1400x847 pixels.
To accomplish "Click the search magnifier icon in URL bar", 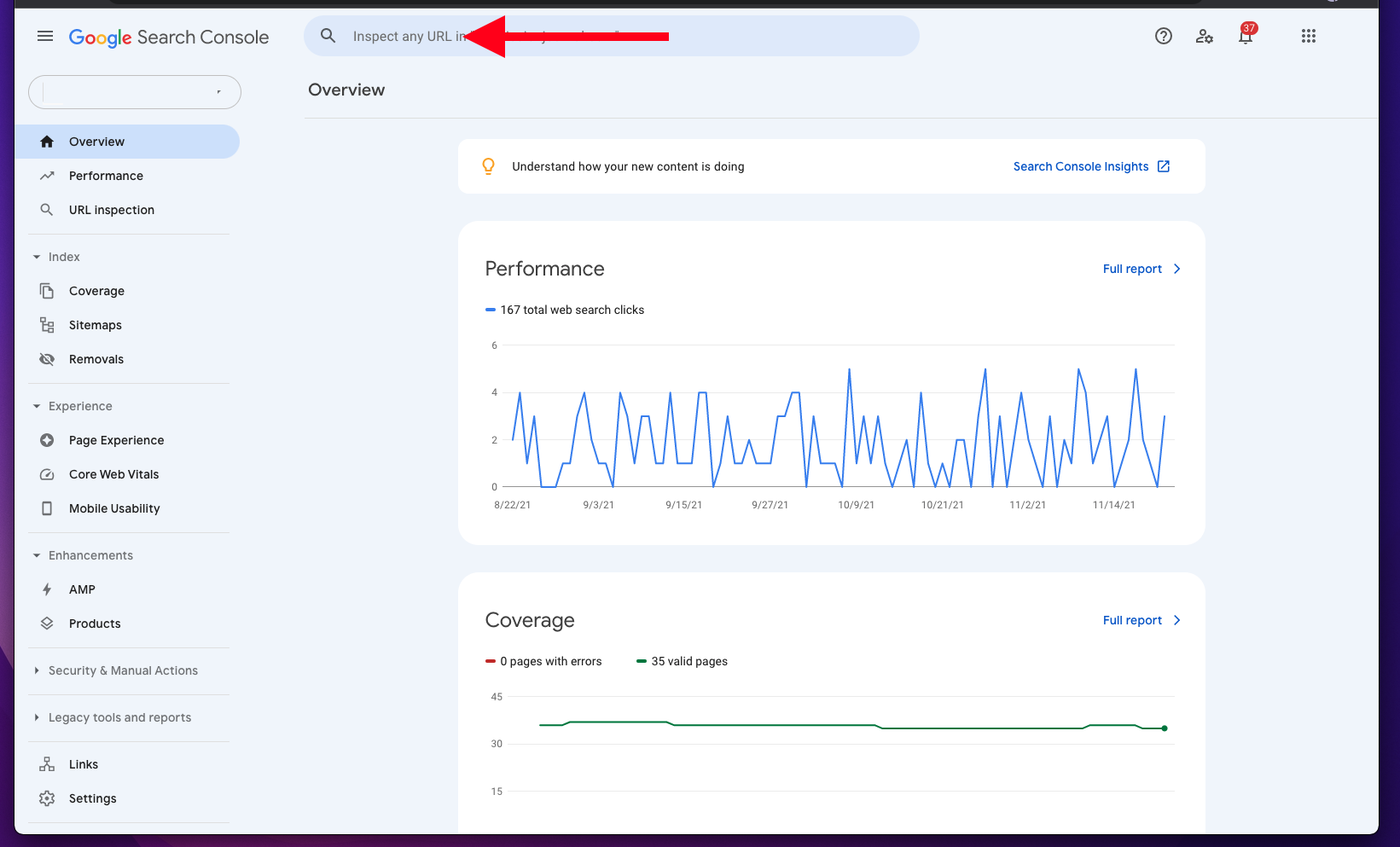I will coord(328,36).
